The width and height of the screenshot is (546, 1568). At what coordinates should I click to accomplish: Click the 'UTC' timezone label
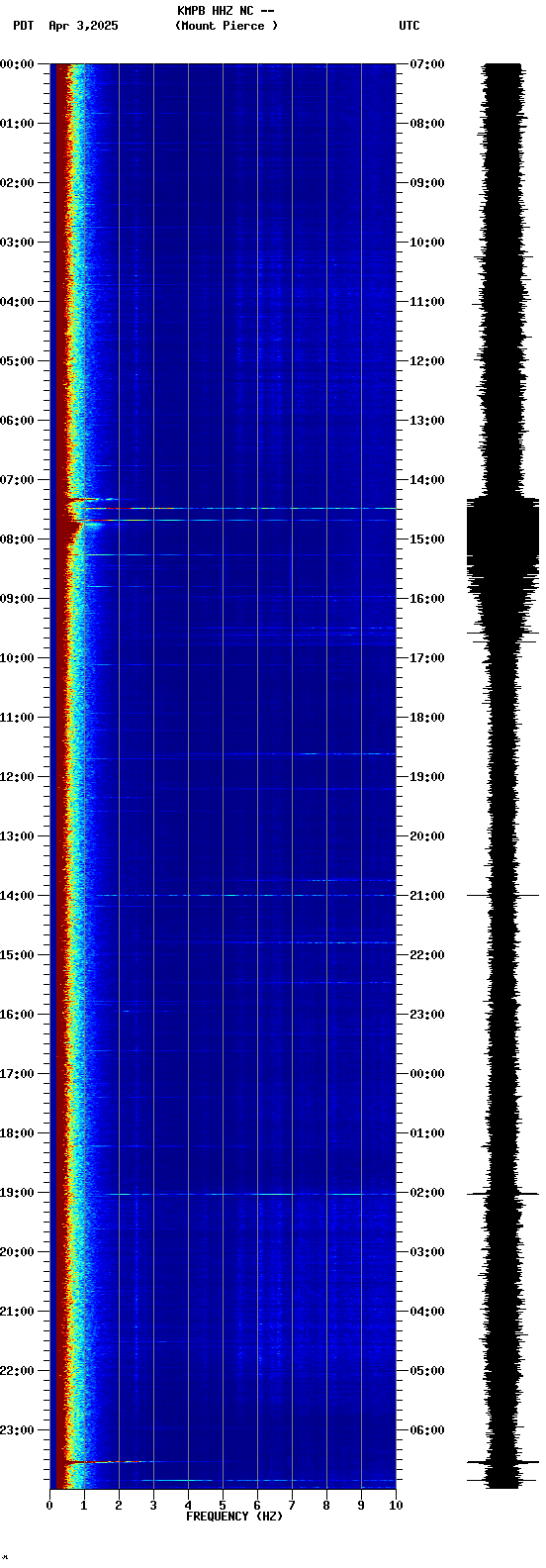click(x=409, y=26)
